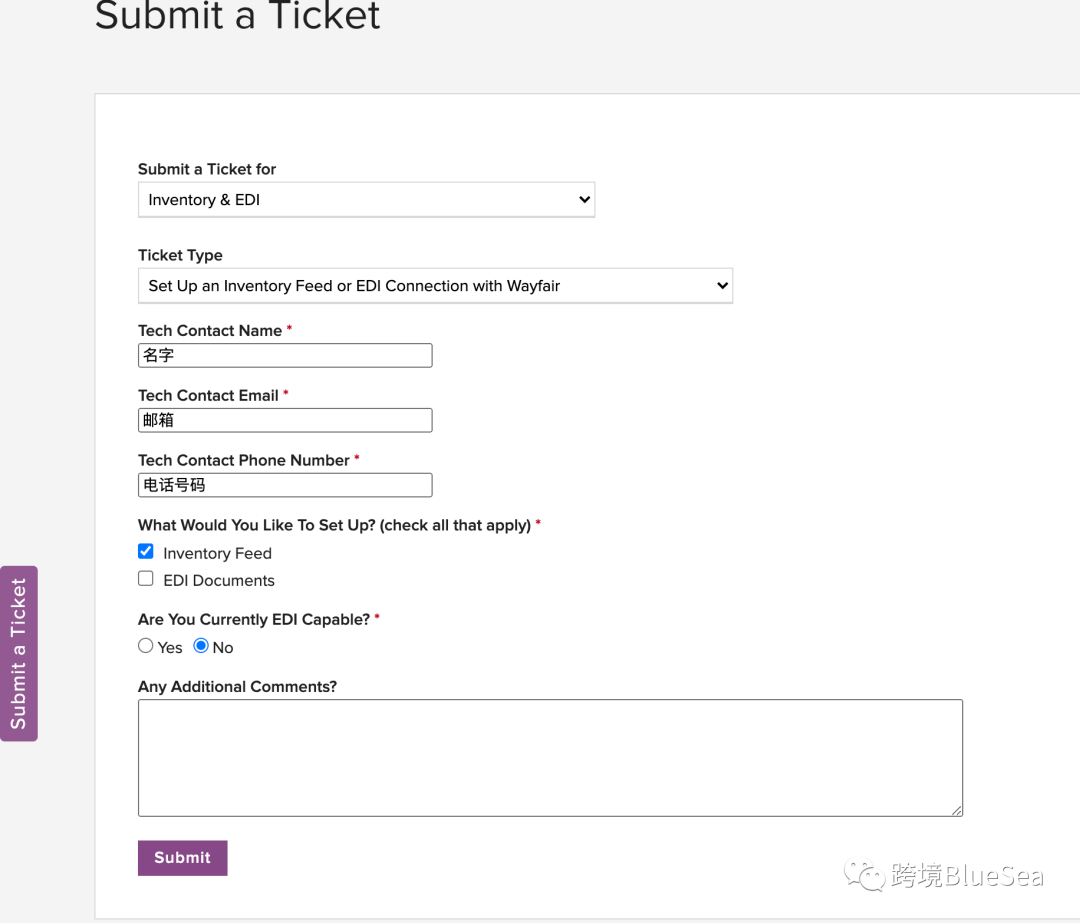Click the Submit a Ticket page heading
1080x923 pixels.
pyautogui.click(x=238, y=16)
